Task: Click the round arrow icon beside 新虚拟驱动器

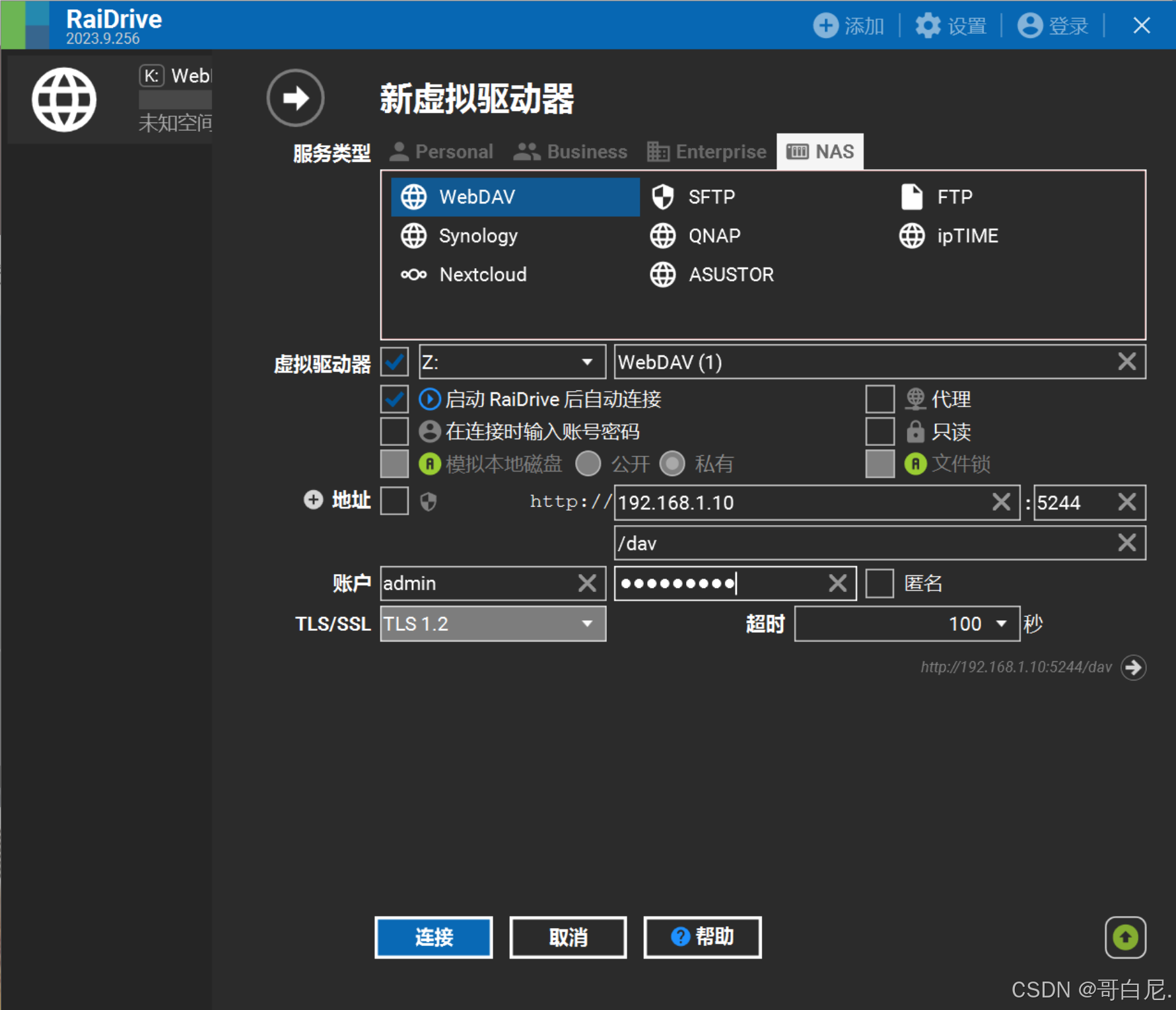Action: (295, 98)
